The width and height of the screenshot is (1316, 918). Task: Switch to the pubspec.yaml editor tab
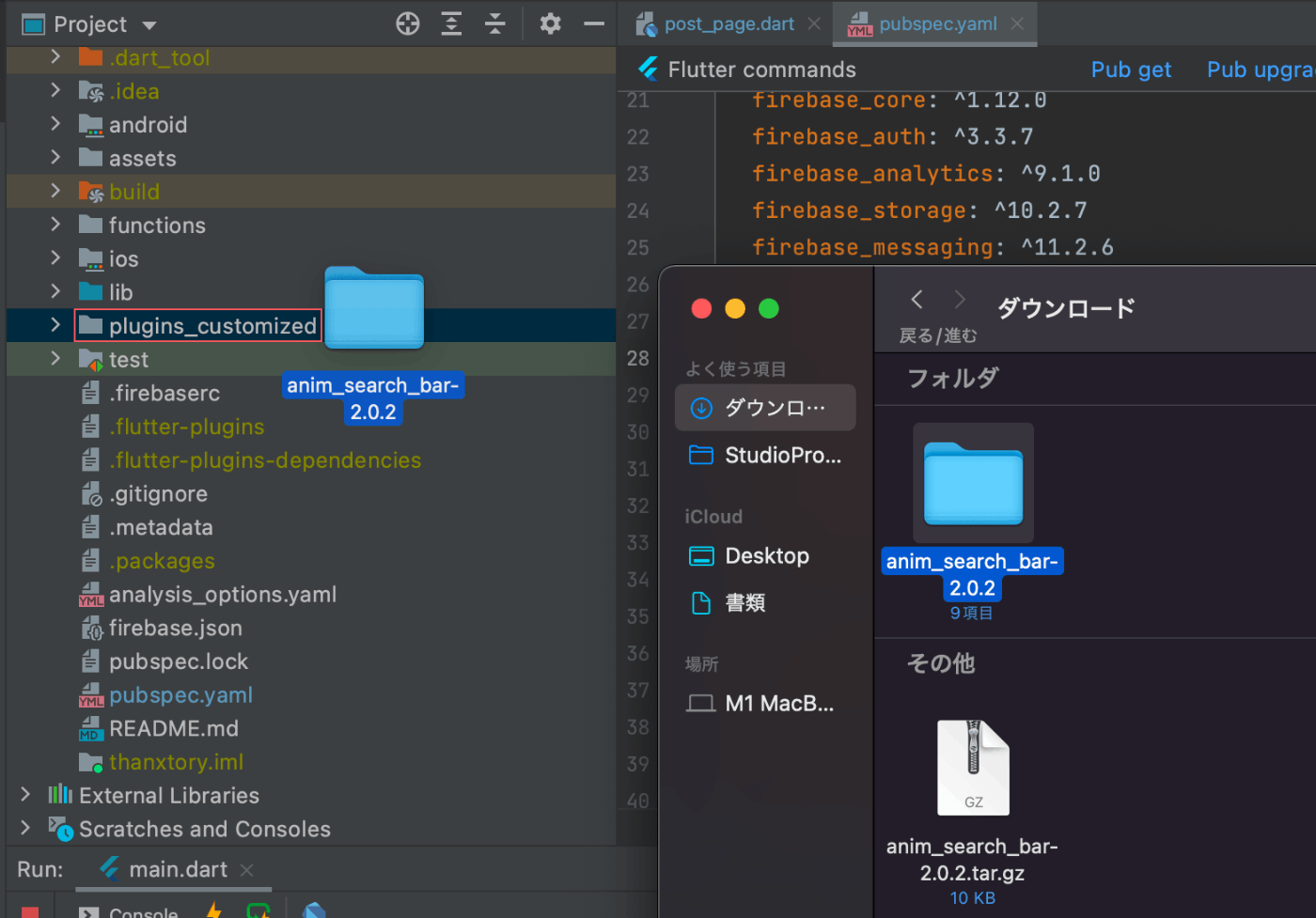click(937, 24)
